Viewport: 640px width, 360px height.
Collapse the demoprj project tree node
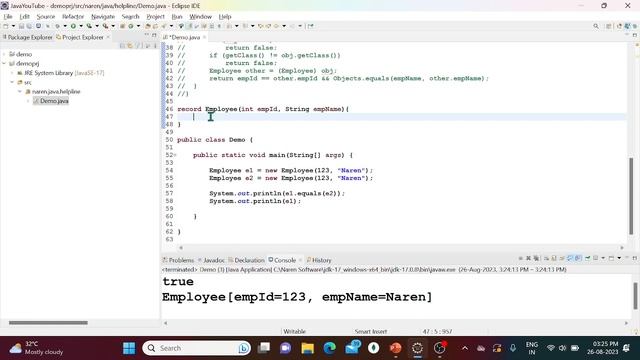(x=4, y=63)
